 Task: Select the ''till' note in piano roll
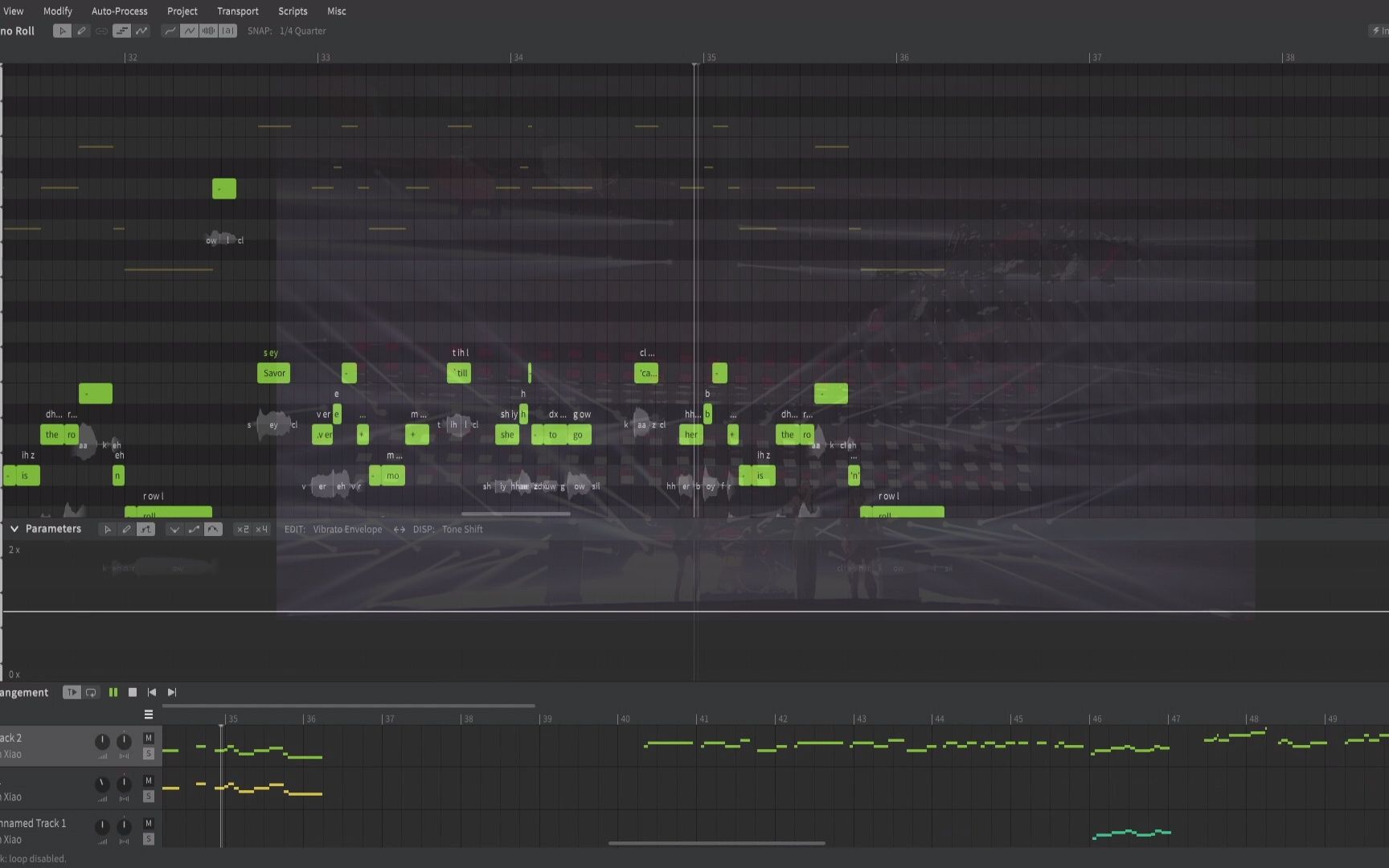pos(459,373)
